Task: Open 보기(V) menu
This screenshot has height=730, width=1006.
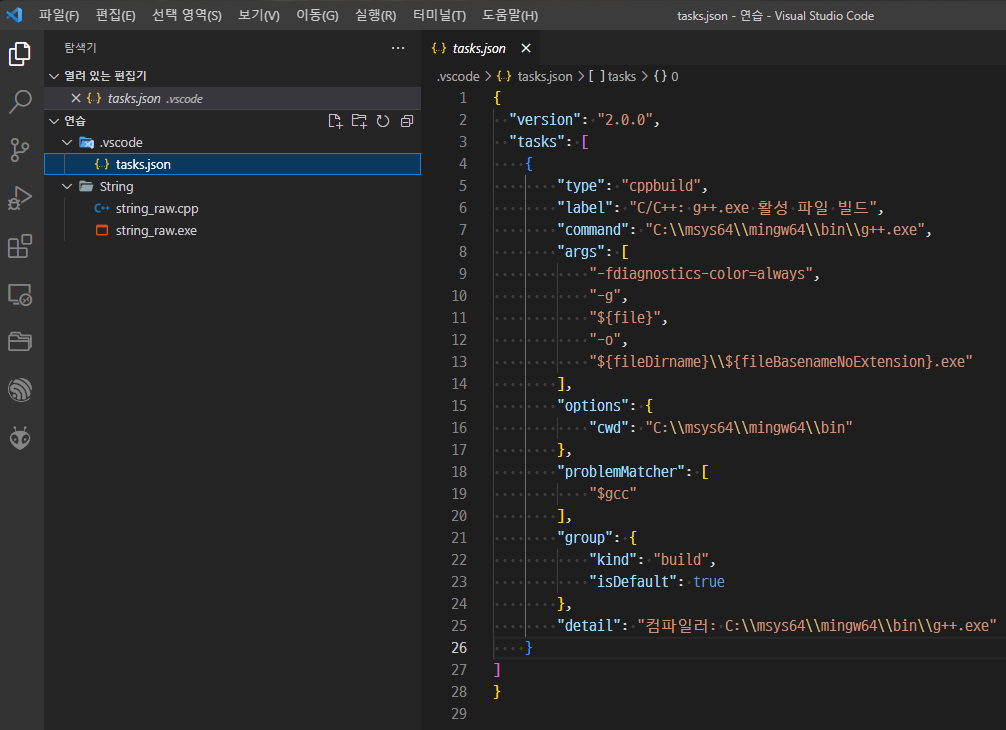Action: [259, 15]
